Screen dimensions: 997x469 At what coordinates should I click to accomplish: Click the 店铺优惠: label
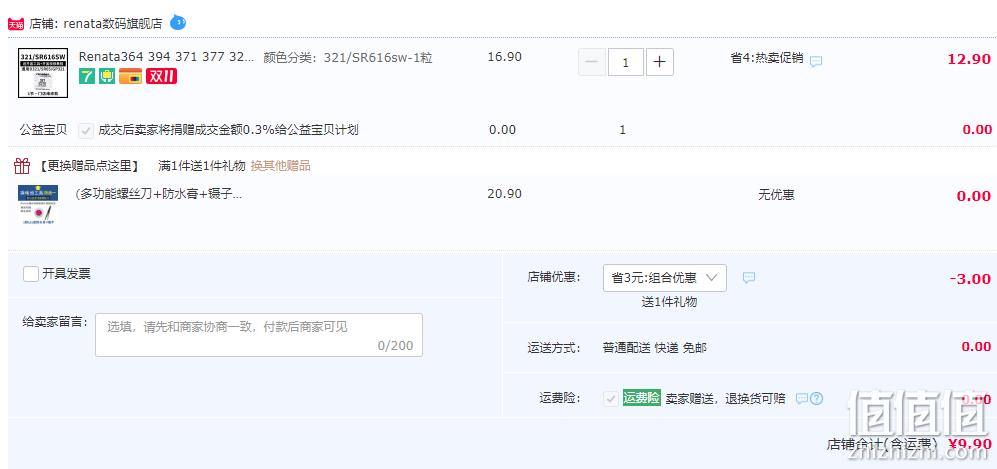point(554,278)
